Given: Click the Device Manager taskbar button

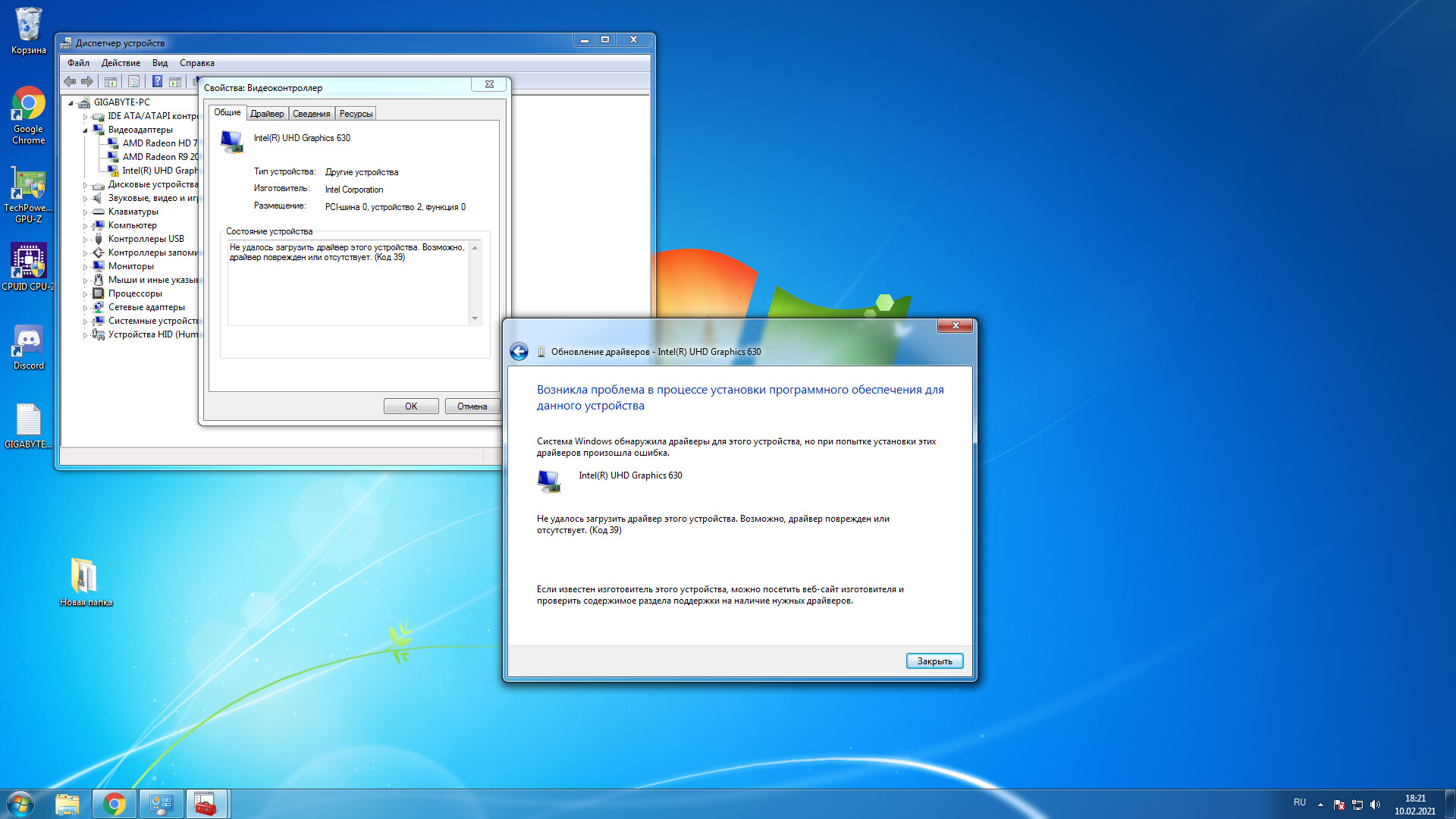Looking at the screenshot, I should (x=161, y=804).
